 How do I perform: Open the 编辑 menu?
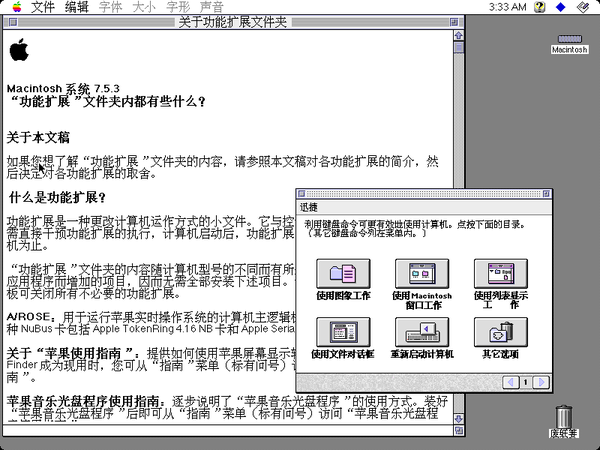pyautogui.click(x=76, y=7)
